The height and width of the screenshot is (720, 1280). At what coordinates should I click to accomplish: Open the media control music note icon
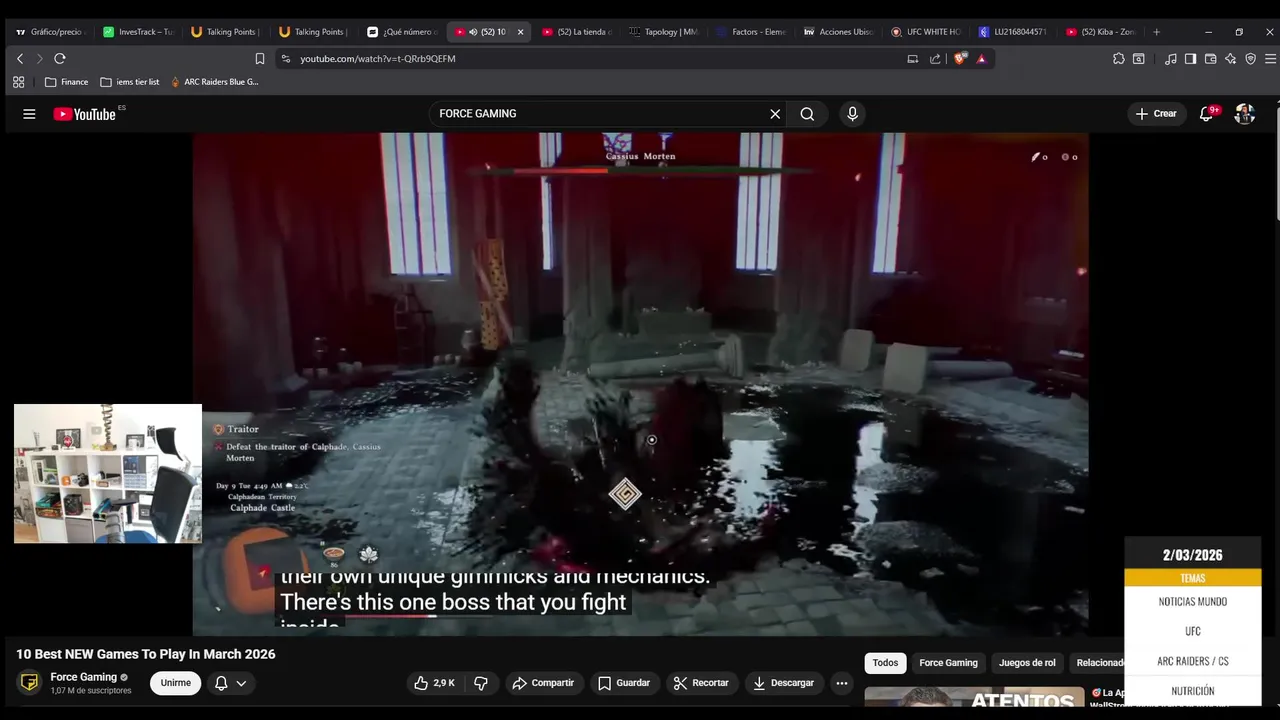[x=1171, y=59]
